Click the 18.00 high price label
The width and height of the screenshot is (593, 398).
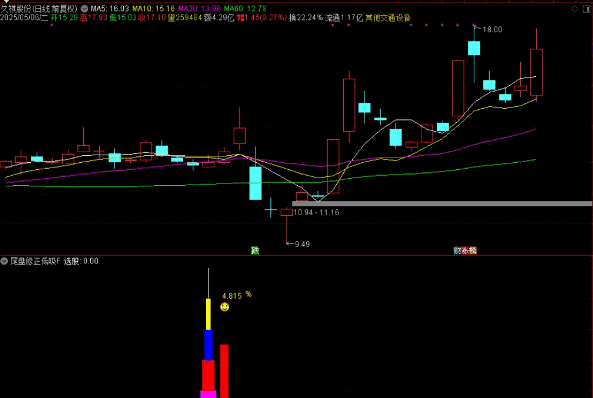[492, 30]
